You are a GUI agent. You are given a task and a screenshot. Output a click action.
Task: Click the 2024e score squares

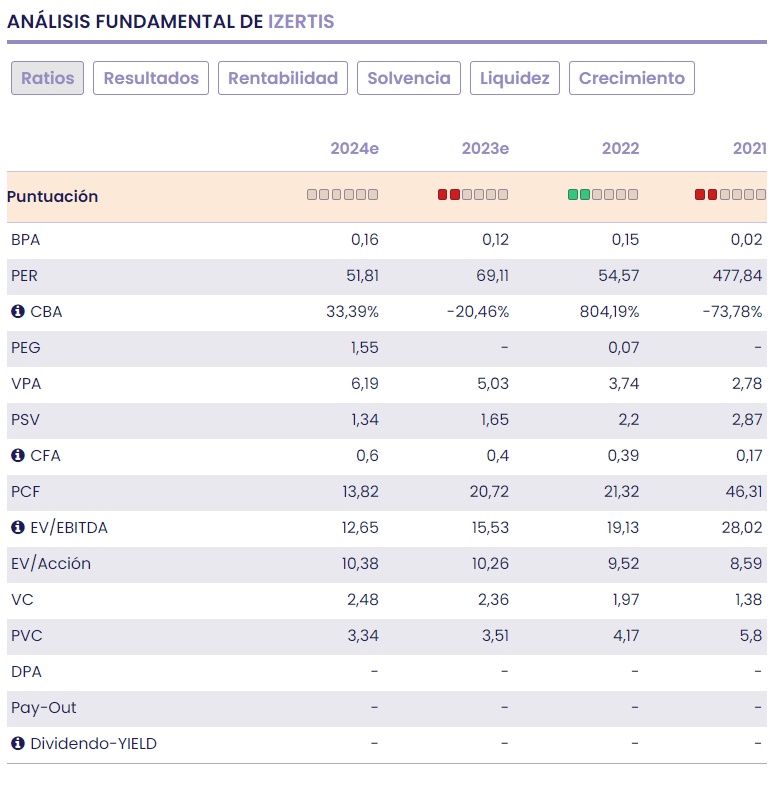(x=343, y=195)
